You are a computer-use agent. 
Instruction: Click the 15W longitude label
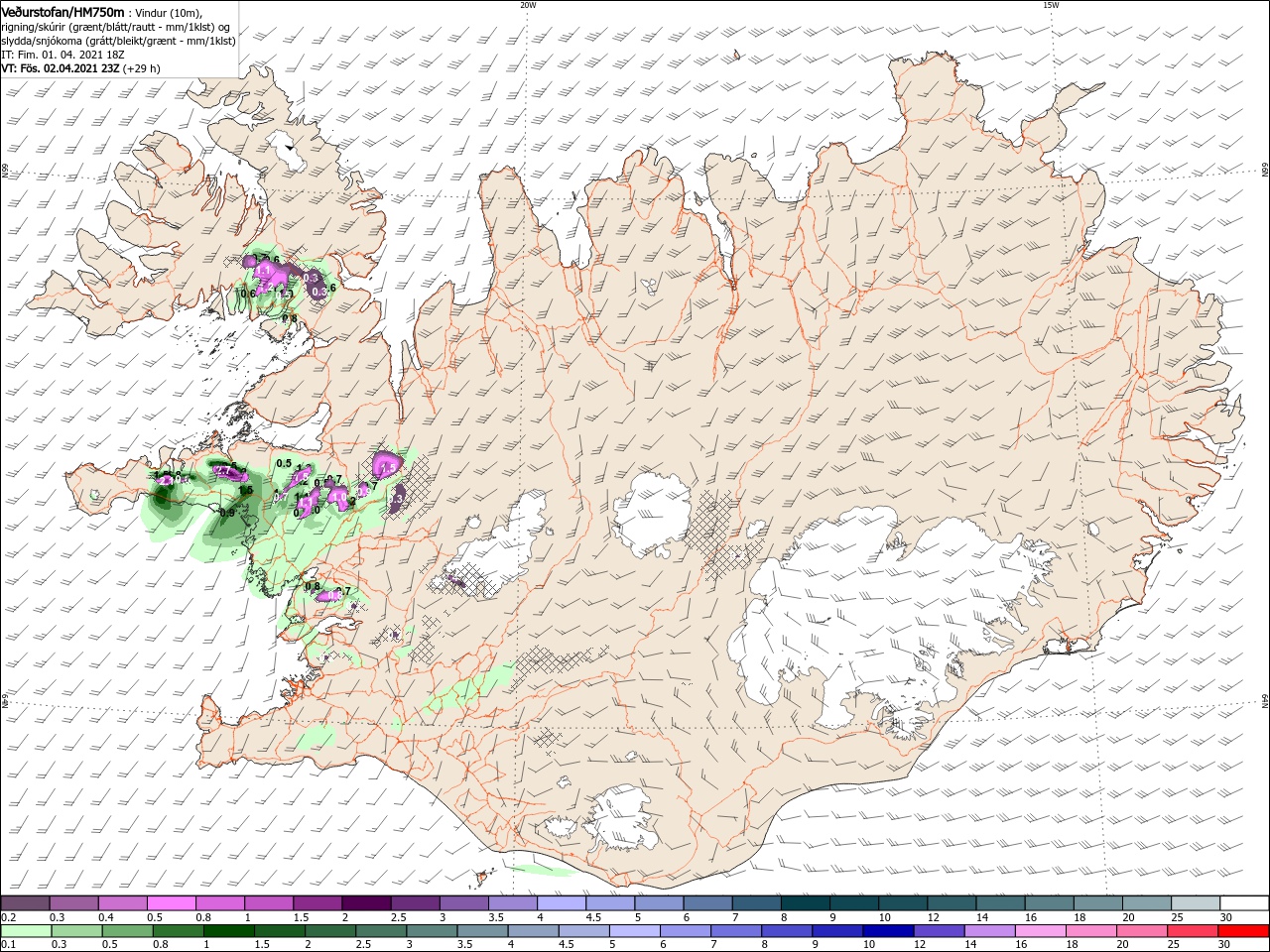[x=1051, y=5]
